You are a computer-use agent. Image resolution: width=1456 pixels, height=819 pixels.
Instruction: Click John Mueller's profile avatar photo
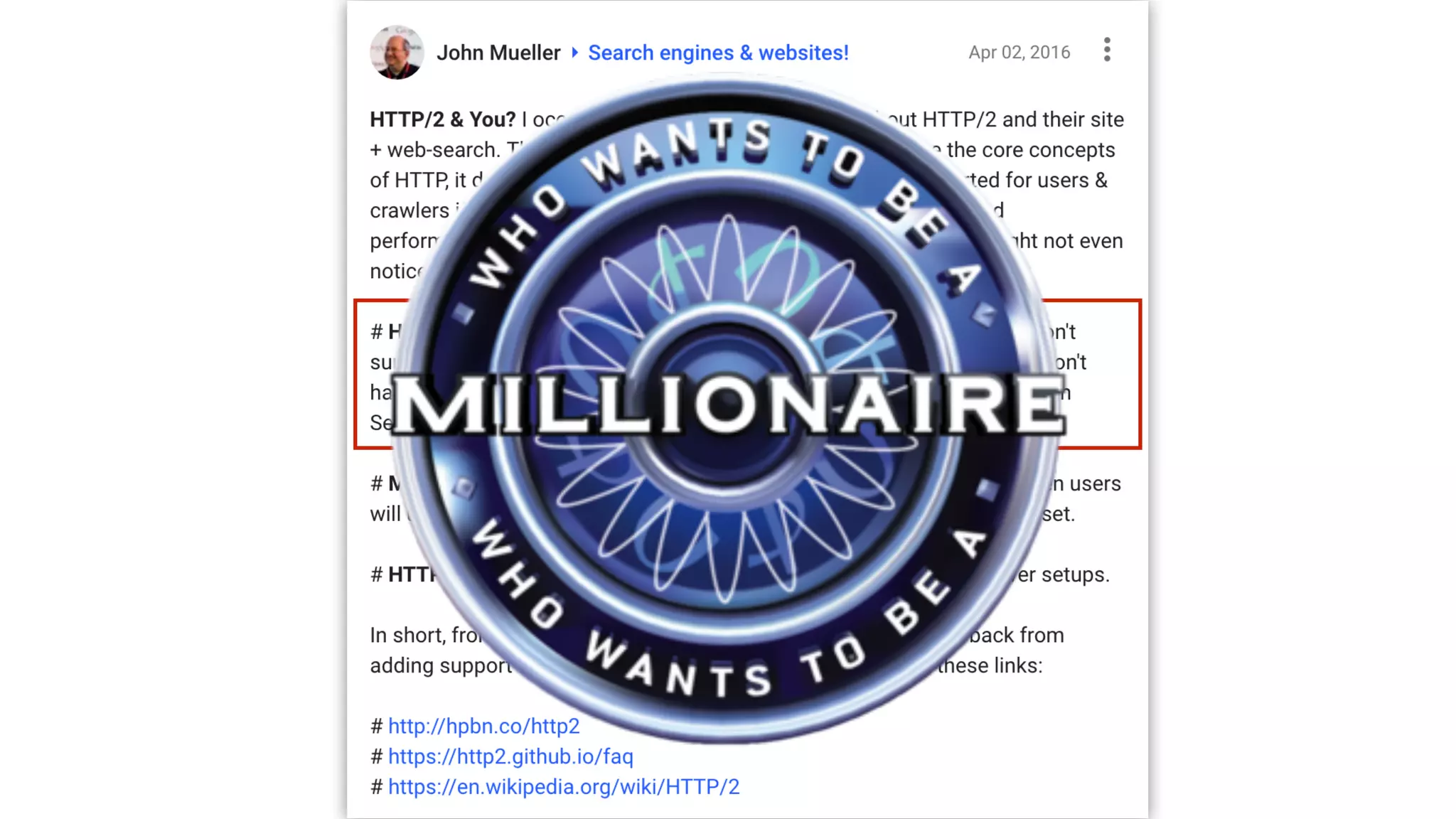point(397,53)
